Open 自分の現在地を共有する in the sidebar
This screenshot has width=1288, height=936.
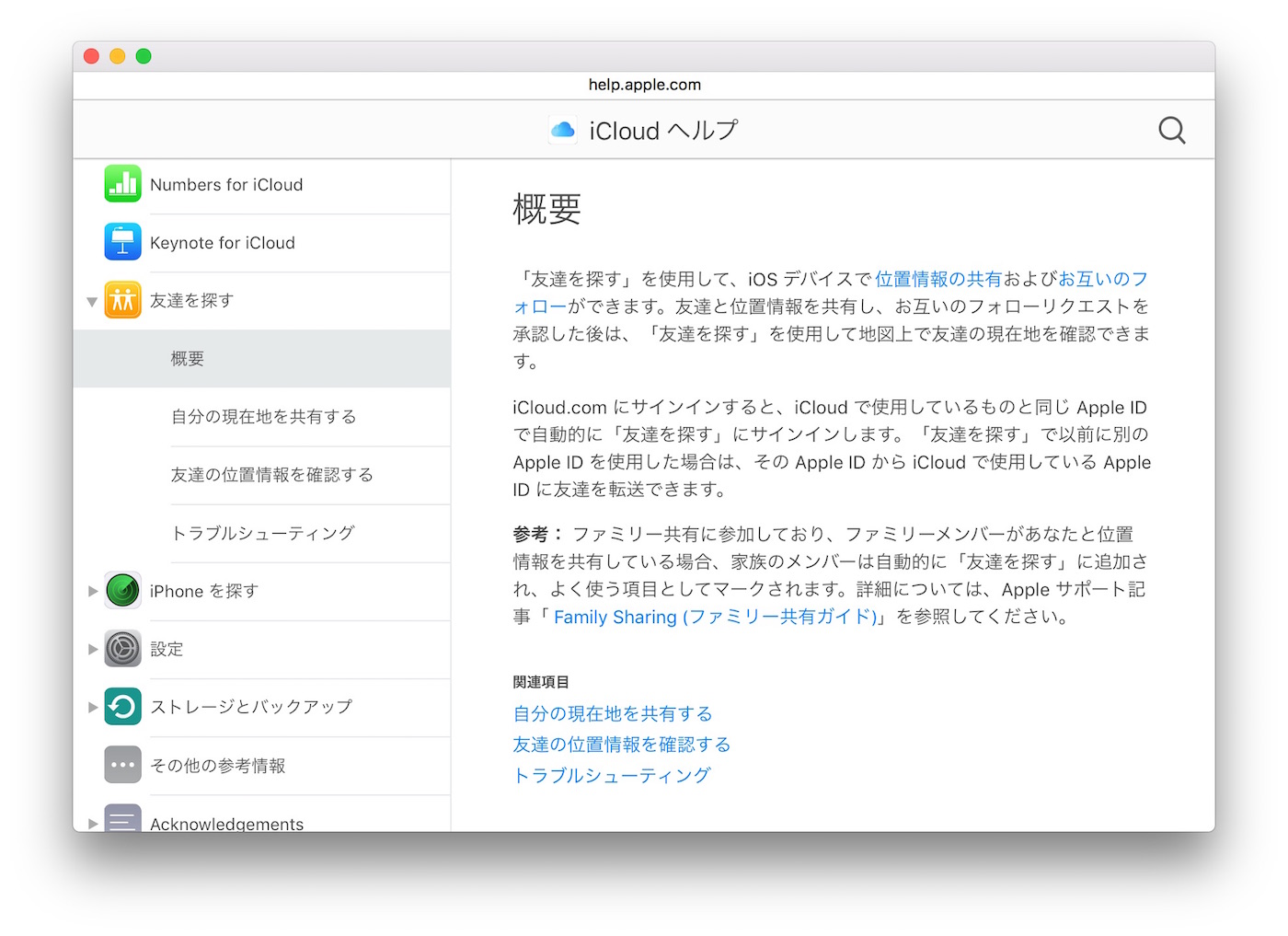(263, 417)
